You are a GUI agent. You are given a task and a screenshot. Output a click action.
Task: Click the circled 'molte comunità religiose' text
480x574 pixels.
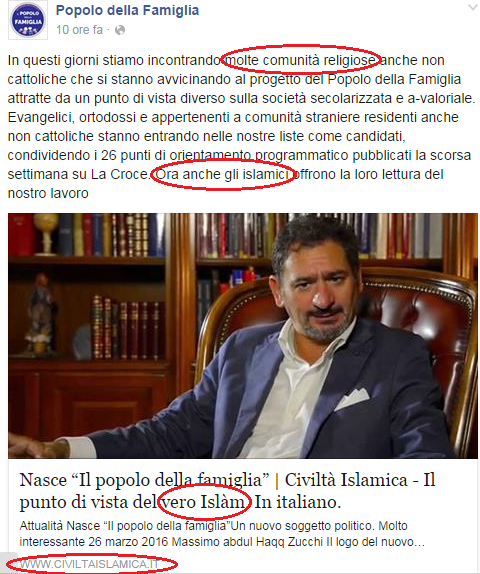point(301,60)
